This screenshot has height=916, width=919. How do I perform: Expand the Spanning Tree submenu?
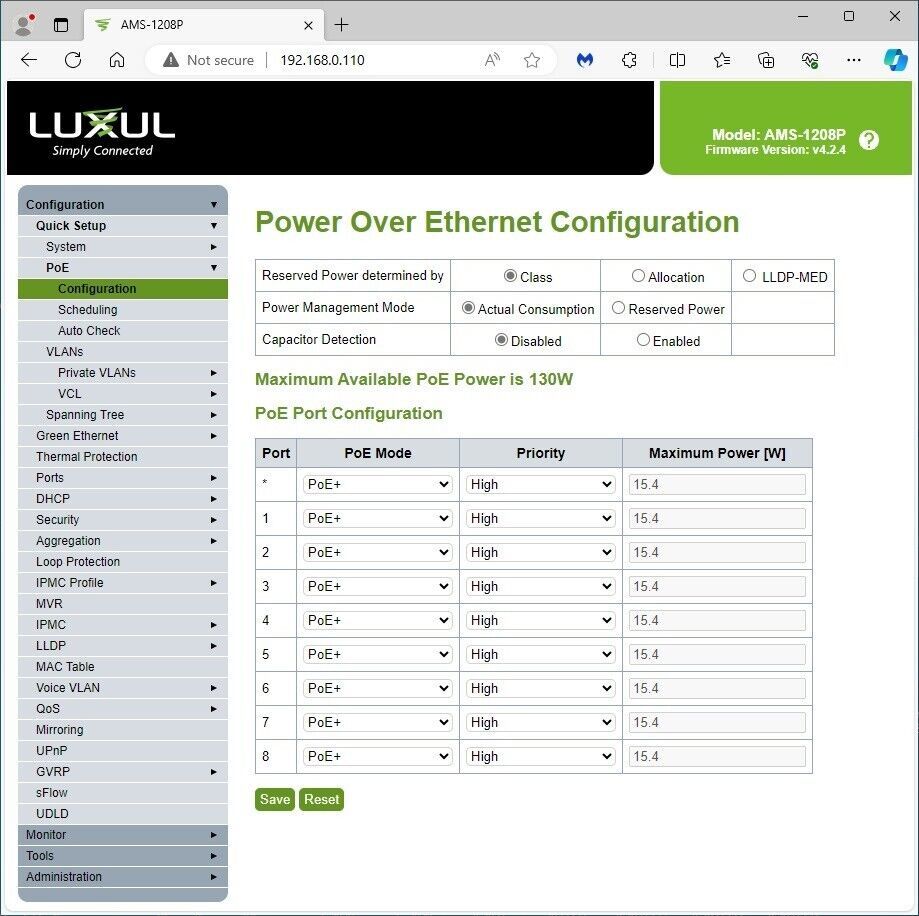click(123, 414)
